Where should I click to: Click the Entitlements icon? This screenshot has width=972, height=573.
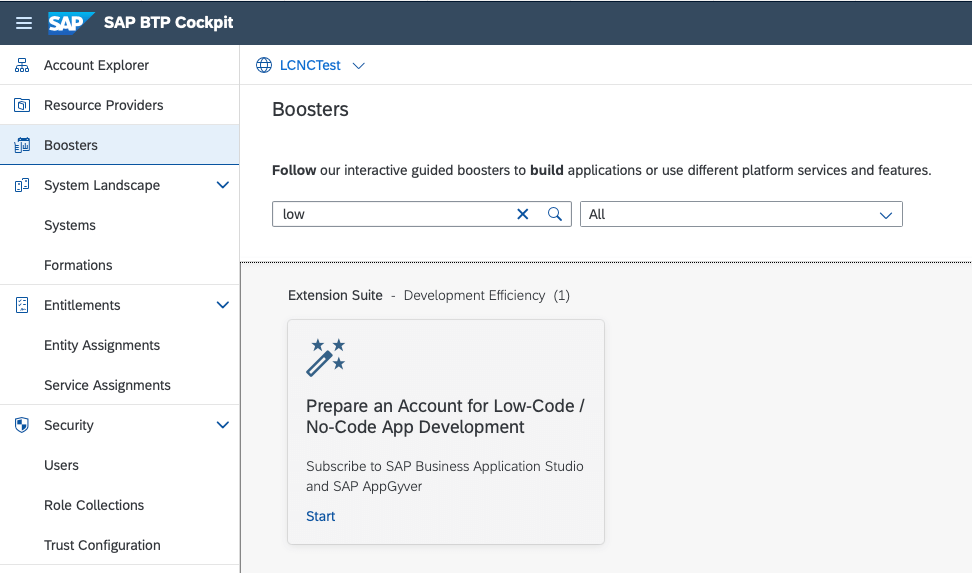(22, 305)
